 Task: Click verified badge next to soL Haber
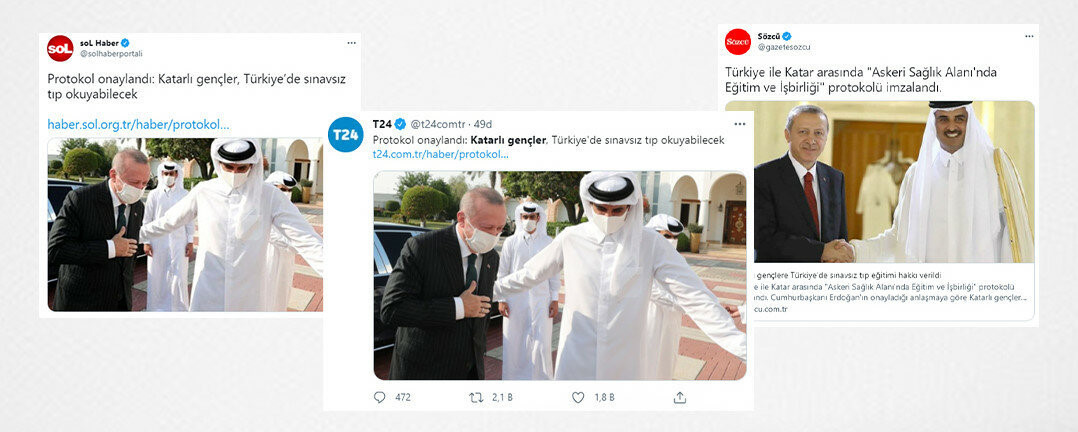tap(125, 43)
